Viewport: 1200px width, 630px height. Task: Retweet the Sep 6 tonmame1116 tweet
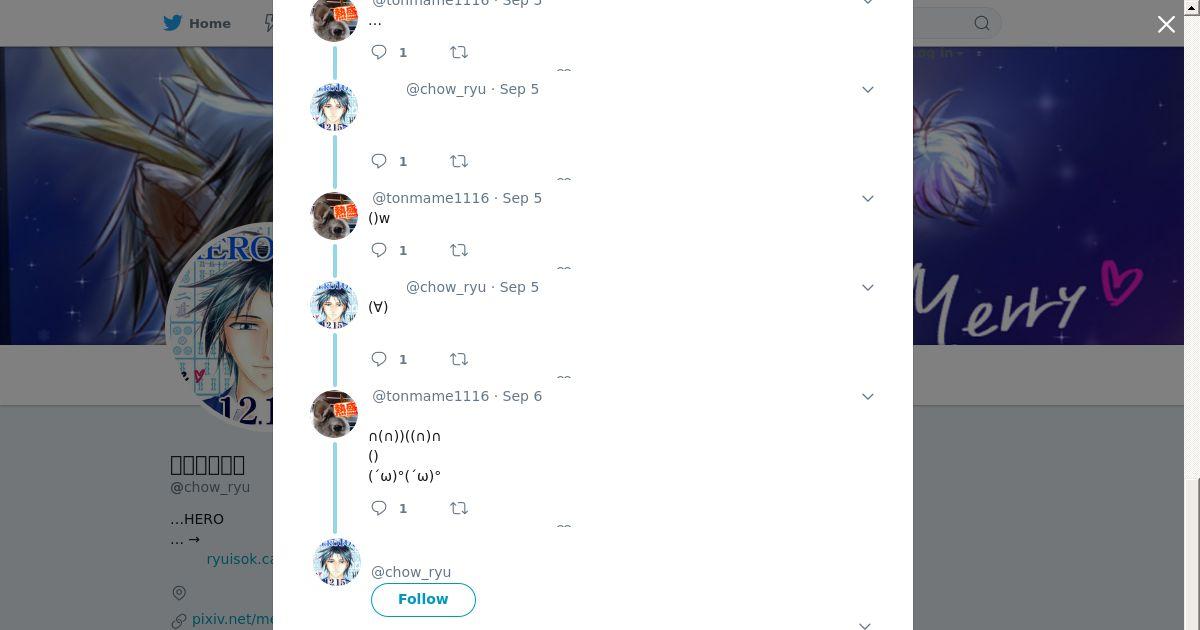459,508
